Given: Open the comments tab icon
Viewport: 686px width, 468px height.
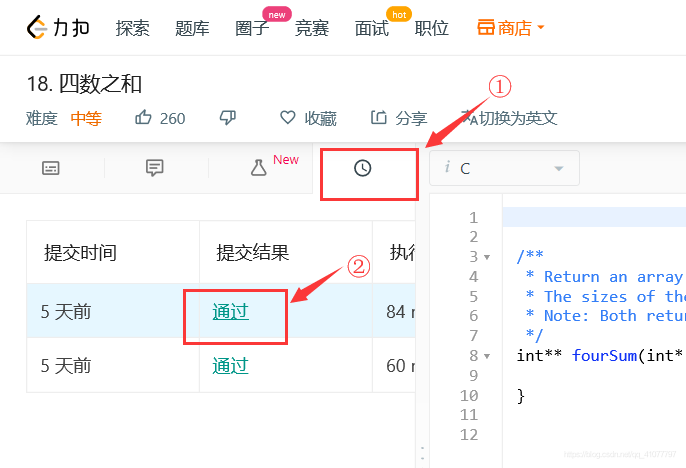Looking at the screenshot, I should [154, 168].
